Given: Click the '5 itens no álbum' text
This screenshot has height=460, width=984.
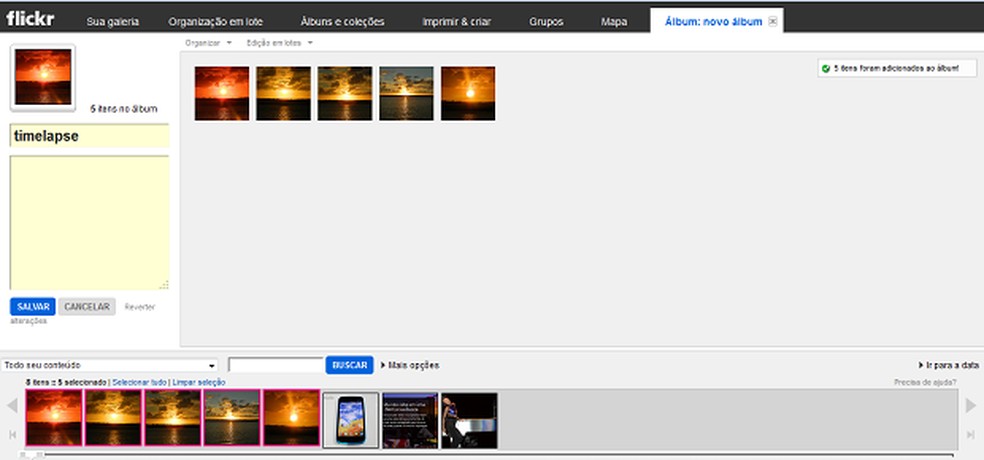Looking at the screenshot, I should coord(124,109).
